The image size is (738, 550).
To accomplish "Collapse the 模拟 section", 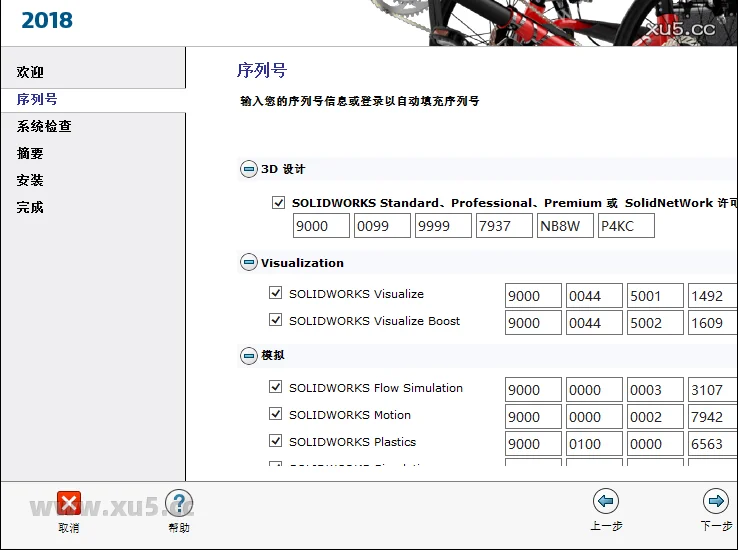I will (249, 356).
